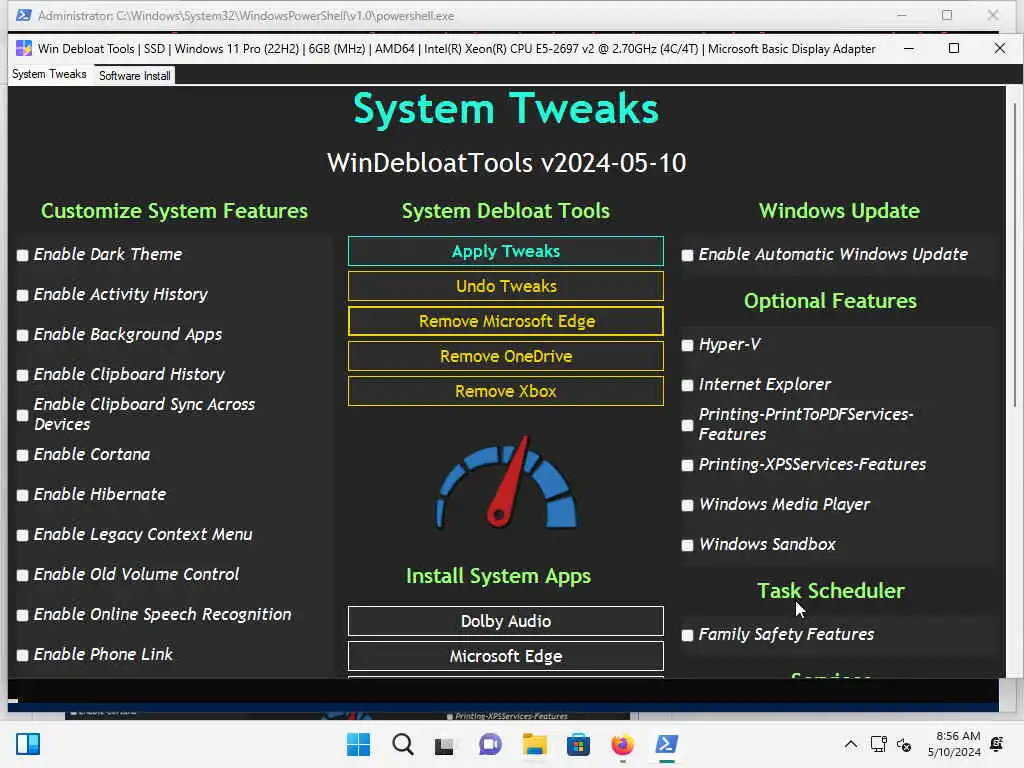Open Firefox from the taskbar
The width and height of the screenshot is (1024, 768).
[622, 744]
